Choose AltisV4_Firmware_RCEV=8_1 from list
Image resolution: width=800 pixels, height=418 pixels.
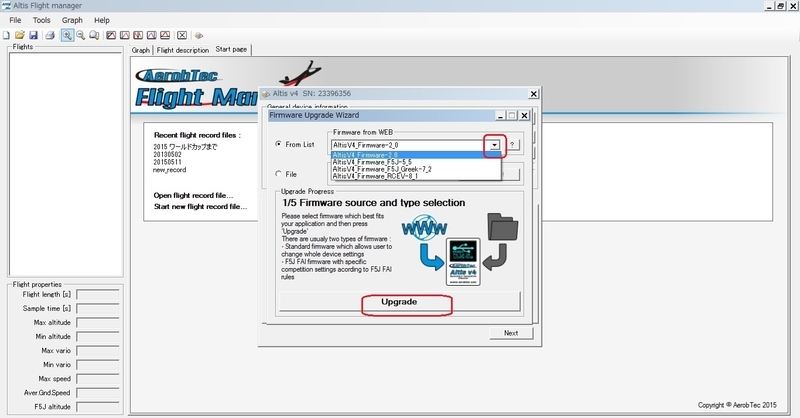pos(416,176)
